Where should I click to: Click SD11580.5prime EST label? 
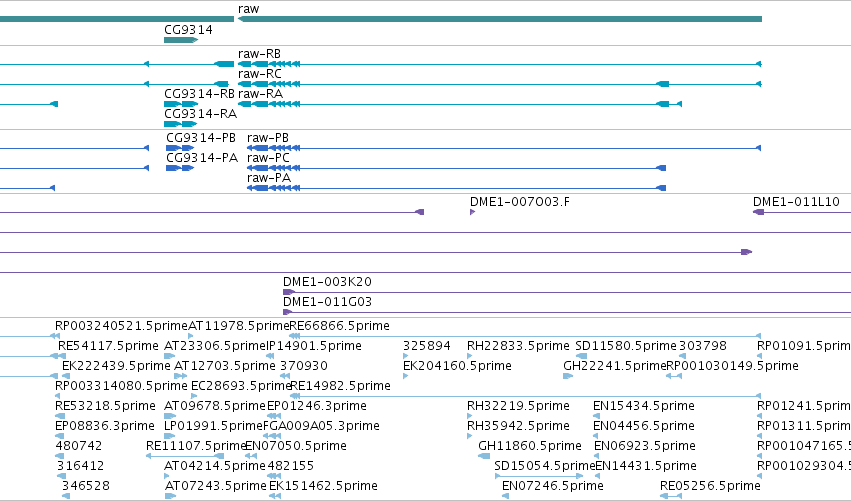point(626,346)
